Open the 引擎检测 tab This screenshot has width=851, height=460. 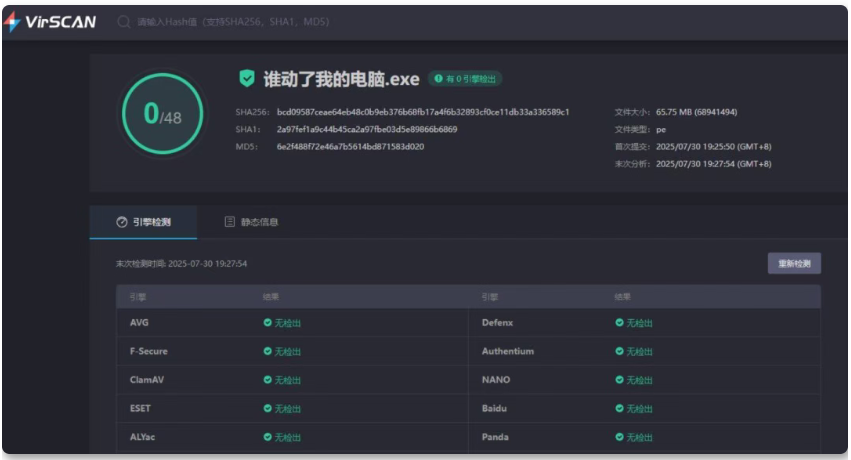[x=143, y=222]
